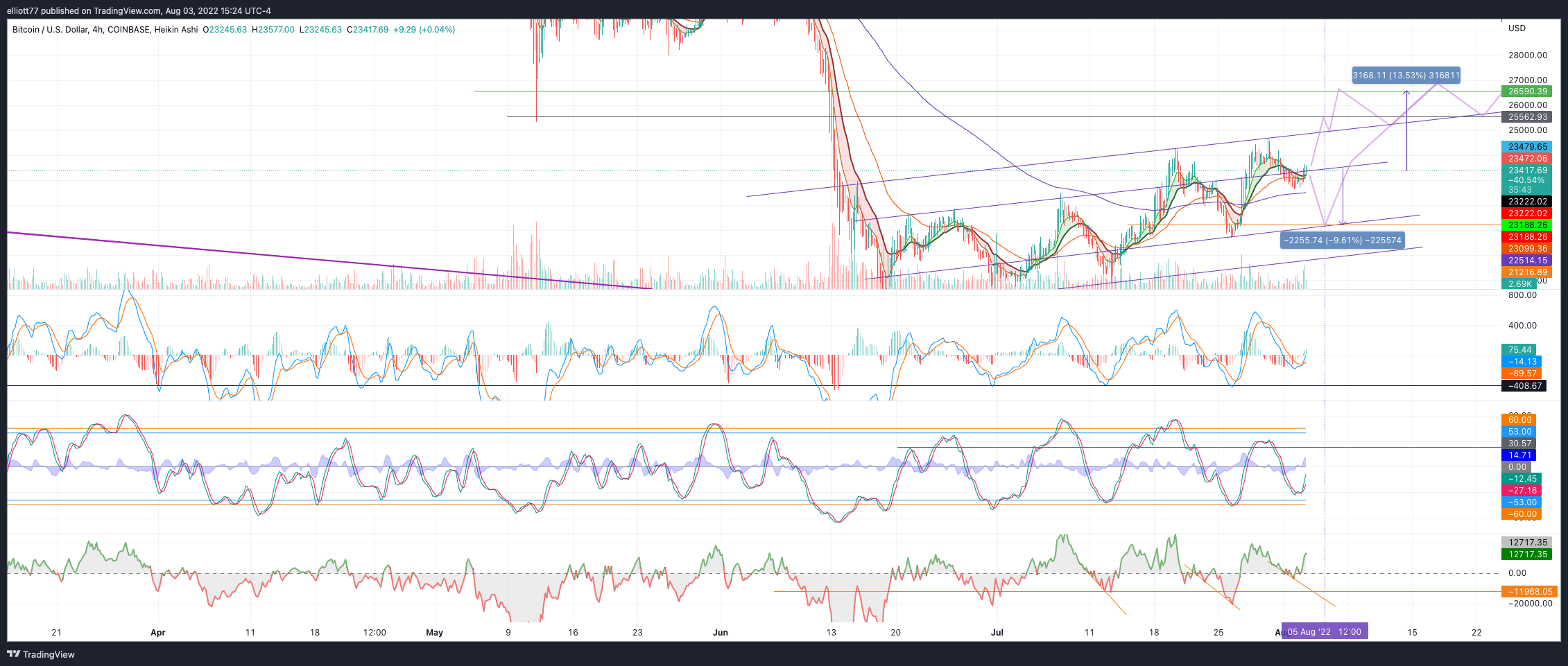This screenshot has height=666, width=1568.
Task: Select the orange 23099.36 price label
Action: tap(1526, 249)
